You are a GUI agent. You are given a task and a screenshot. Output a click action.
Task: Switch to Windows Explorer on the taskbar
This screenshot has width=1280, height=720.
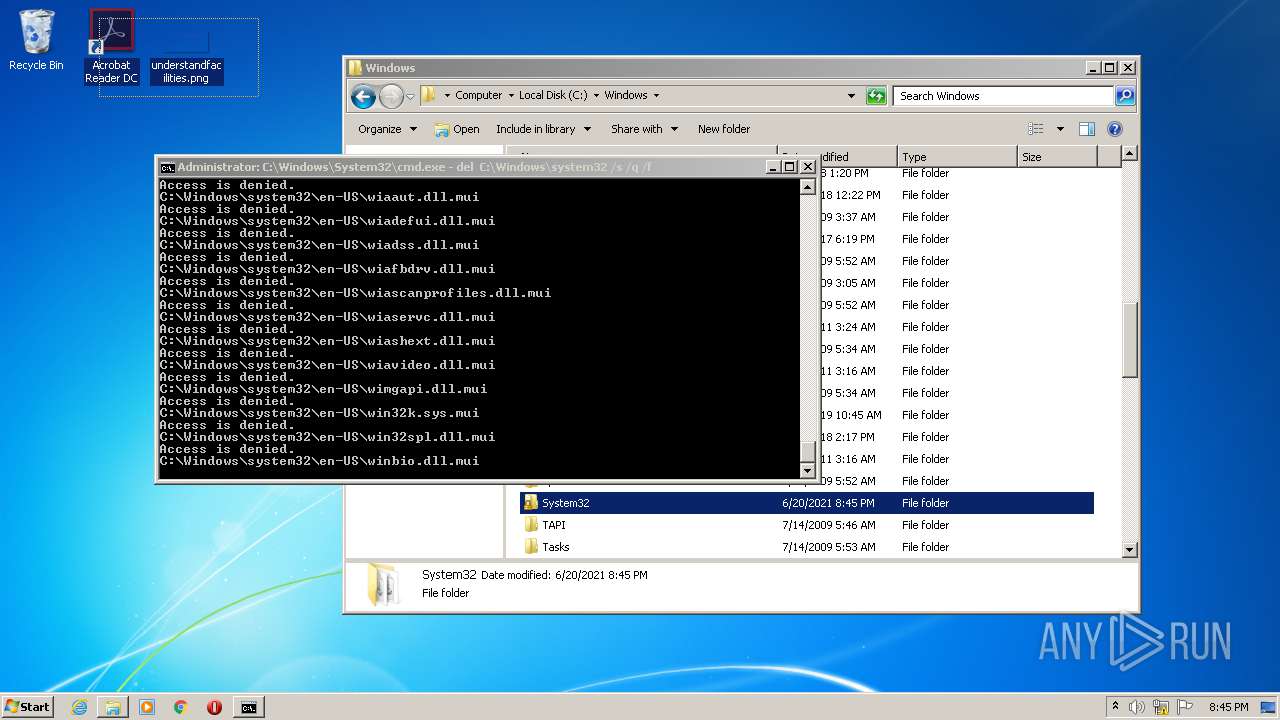click(x=113, y=707)
